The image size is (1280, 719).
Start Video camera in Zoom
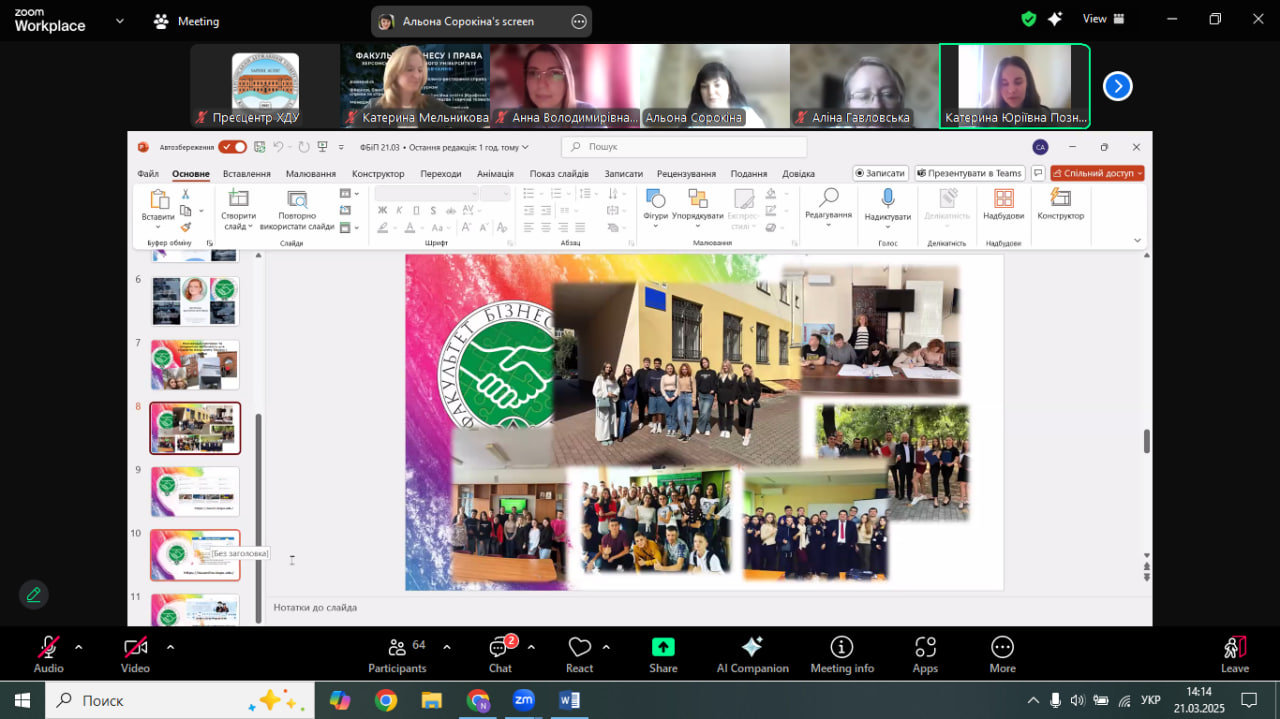pyautogui.click(x=135, y=647)
